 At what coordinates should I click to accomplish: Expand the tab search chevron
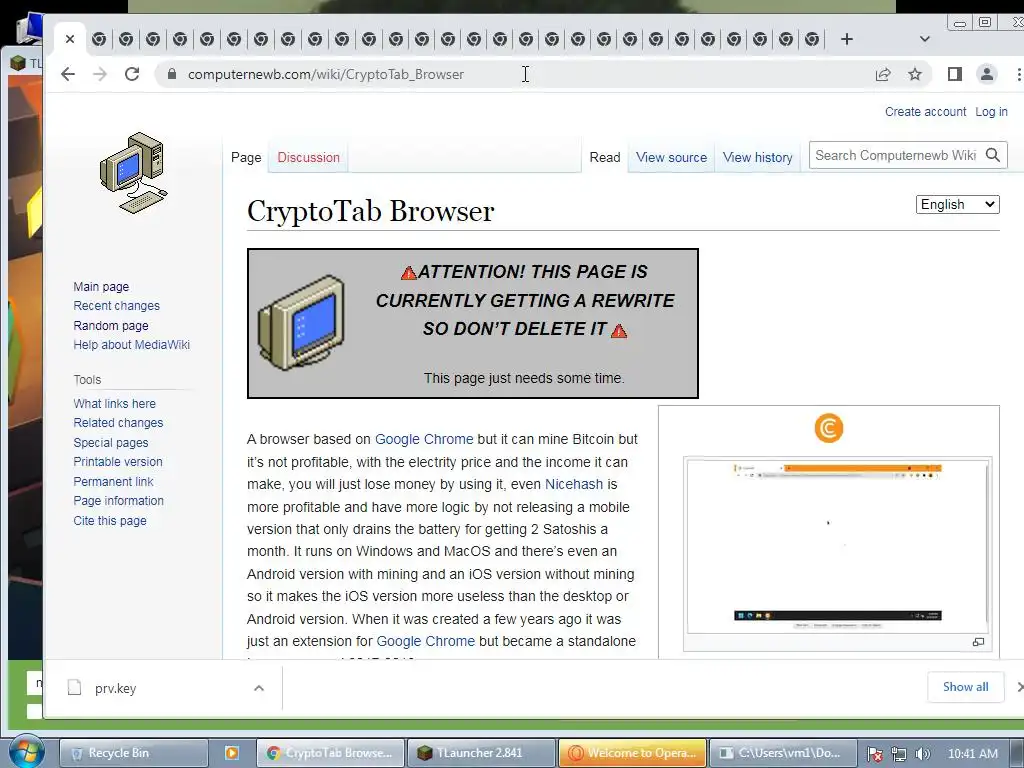925,39
